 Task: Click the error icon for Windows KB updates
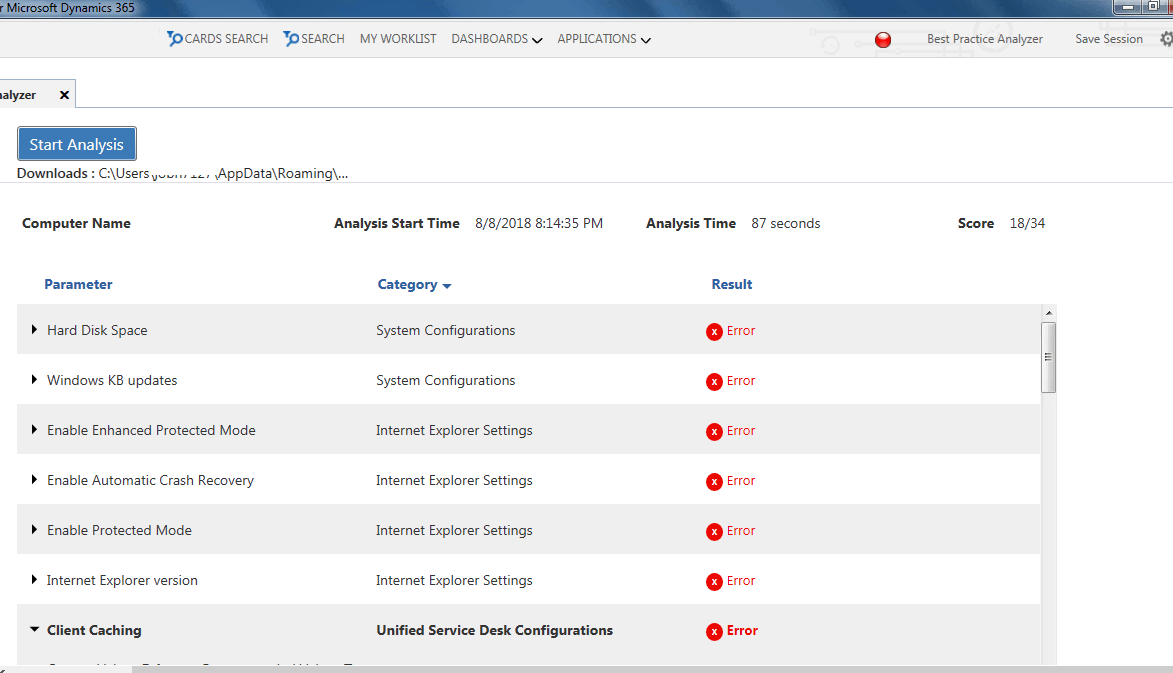coord(714,381)
